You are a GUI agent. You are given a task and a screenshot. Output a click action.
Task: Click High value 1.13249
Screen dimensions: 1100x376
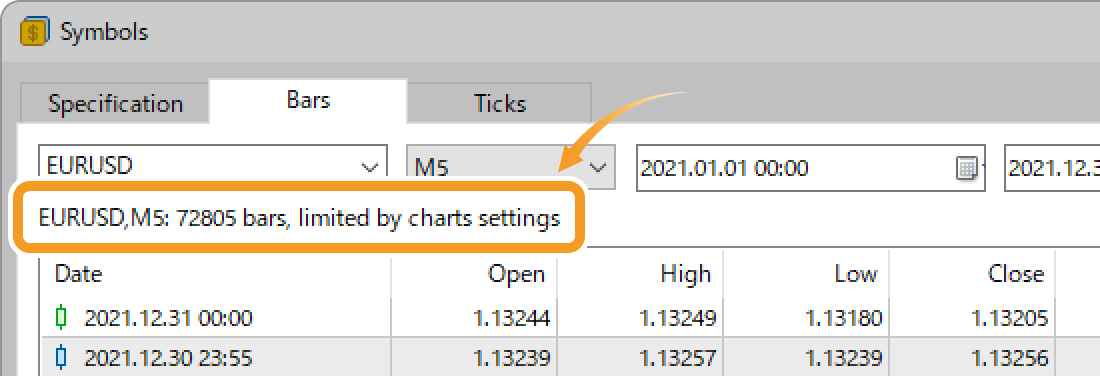(x=677, y=319)
